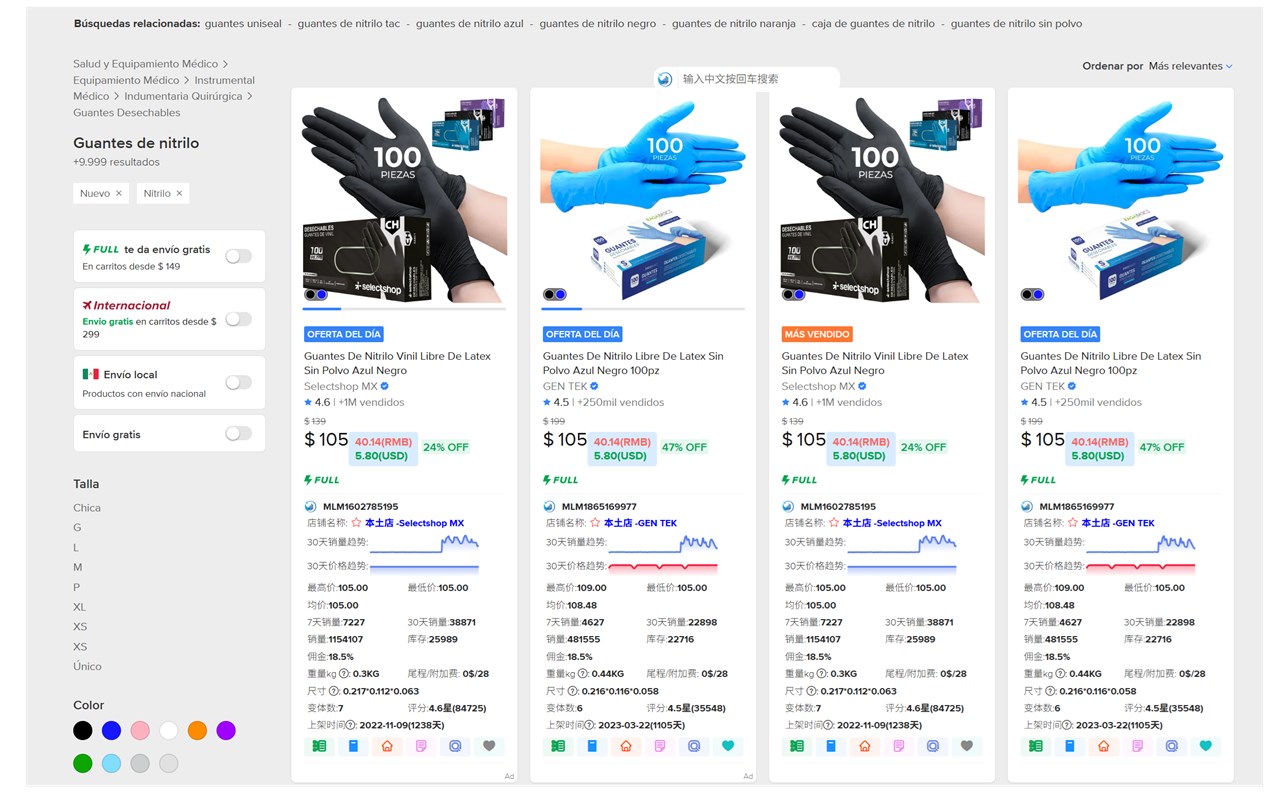Toggle the FULL free shipping switch

point(238,256)
